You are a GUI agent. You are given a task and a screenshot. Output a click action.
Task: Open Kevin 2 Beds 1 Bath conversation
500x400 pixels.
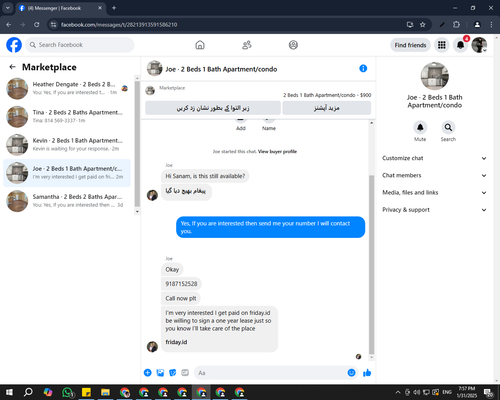pos(67,145)
